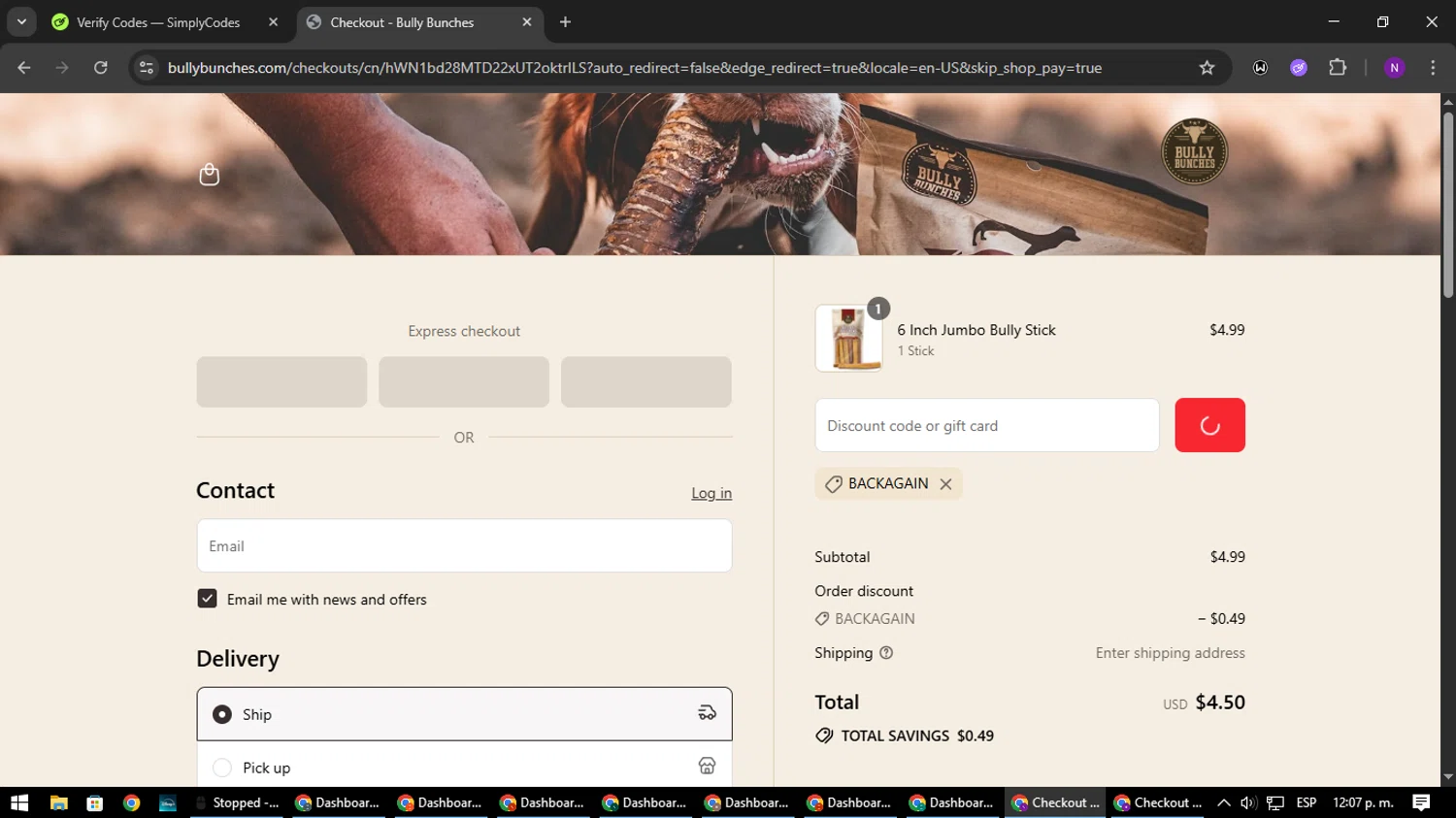Click the scrollbar down arrow
Screen dimensions: 1456x818
tap(1448, 777)
